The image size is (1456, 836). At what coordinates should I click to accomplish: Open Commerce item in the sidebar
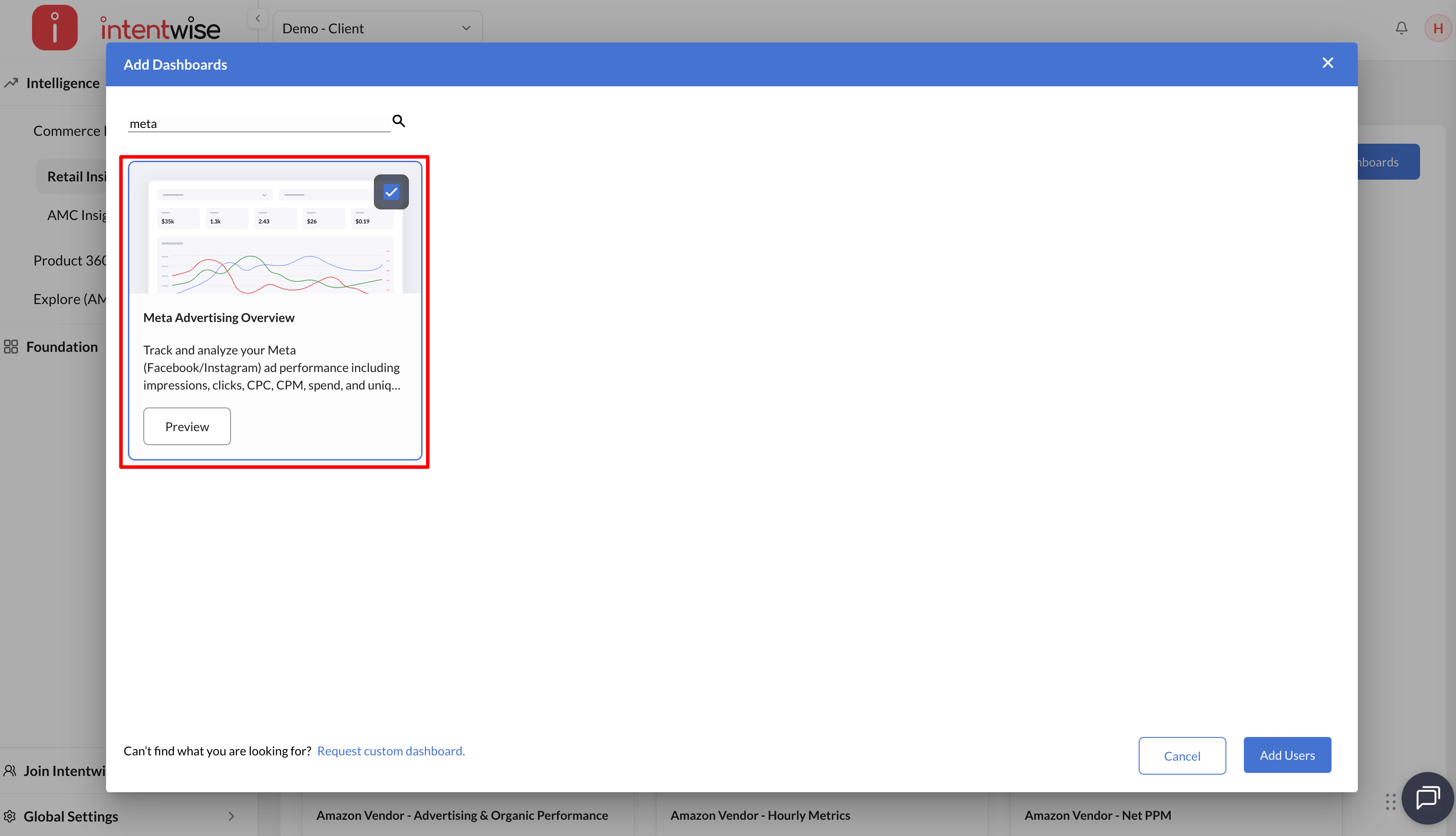(x=70, y=131)
